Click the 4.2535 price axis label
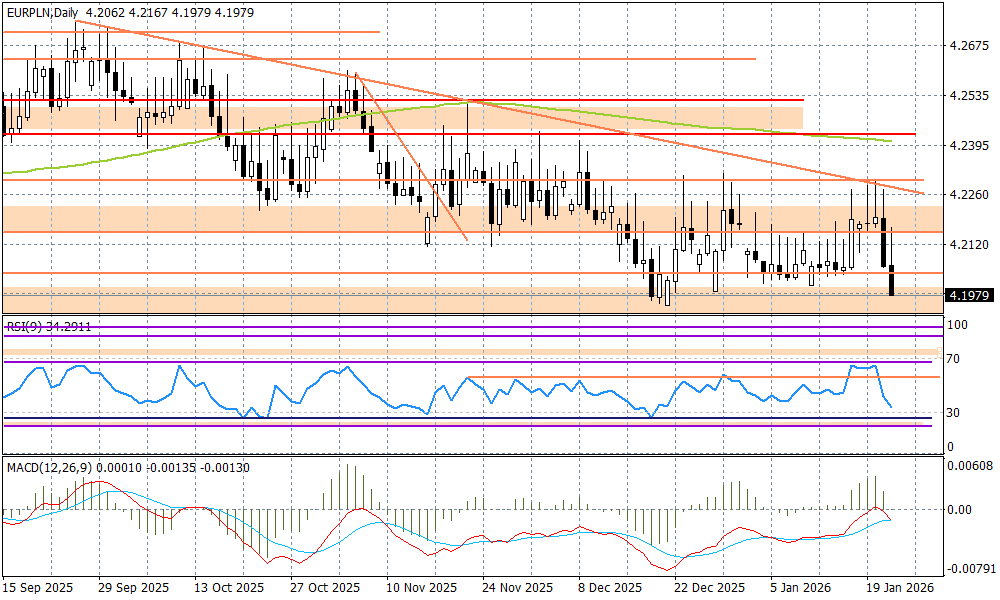Screen dimensions: 1000x600 969,96
